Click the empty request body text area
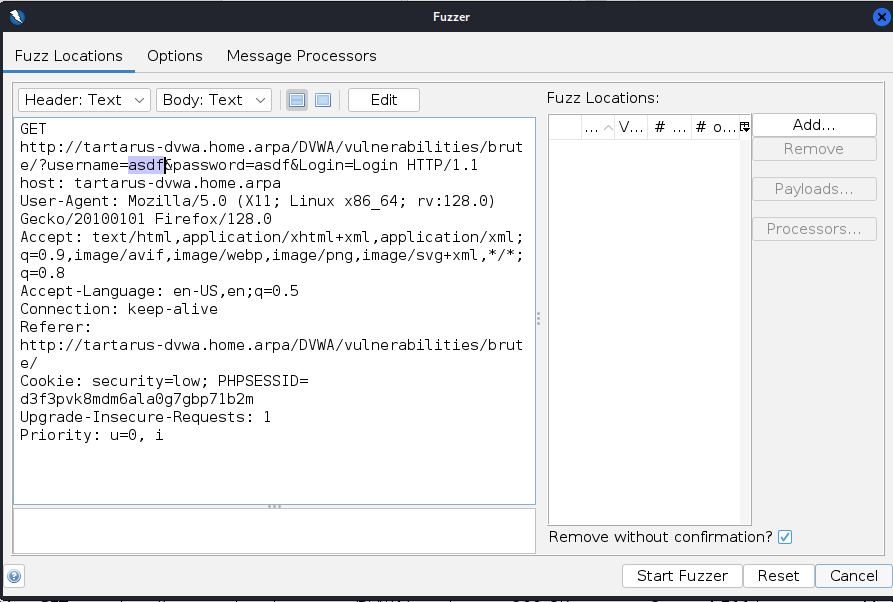 pos(274,530)
